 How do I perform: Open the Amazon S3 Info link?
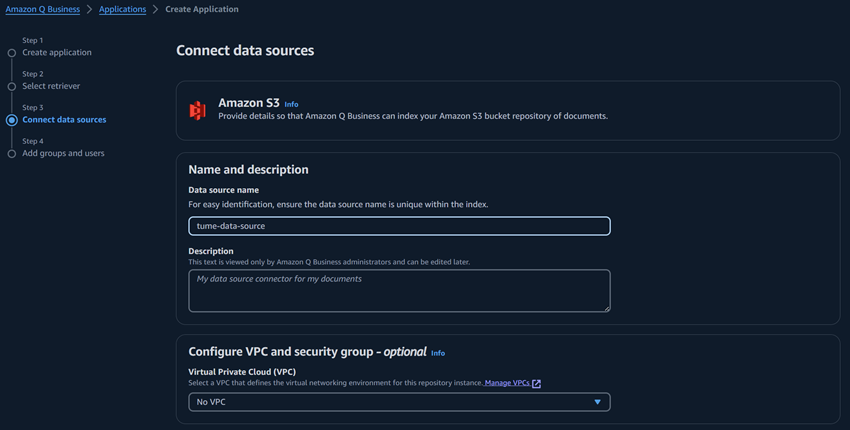tap(291, 104)
